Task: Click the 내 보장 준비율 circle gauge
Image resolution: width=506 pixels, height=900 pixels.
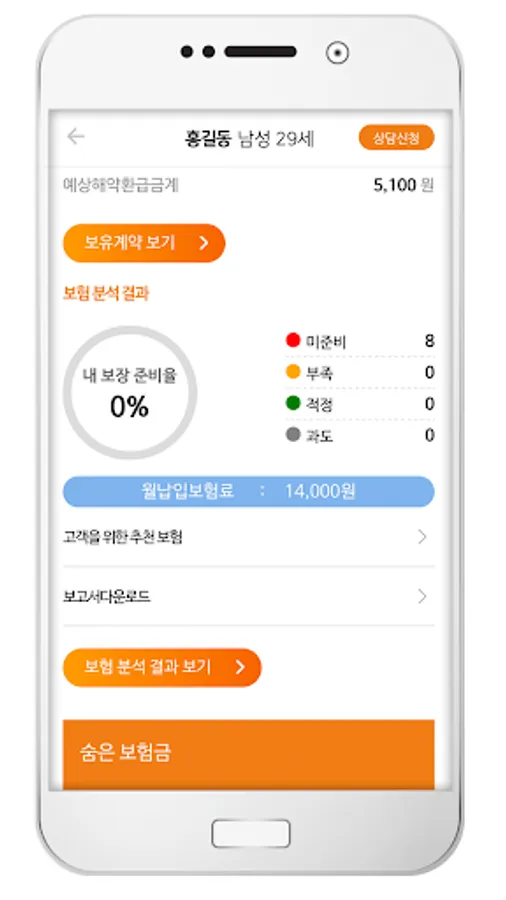Action: 130,393
